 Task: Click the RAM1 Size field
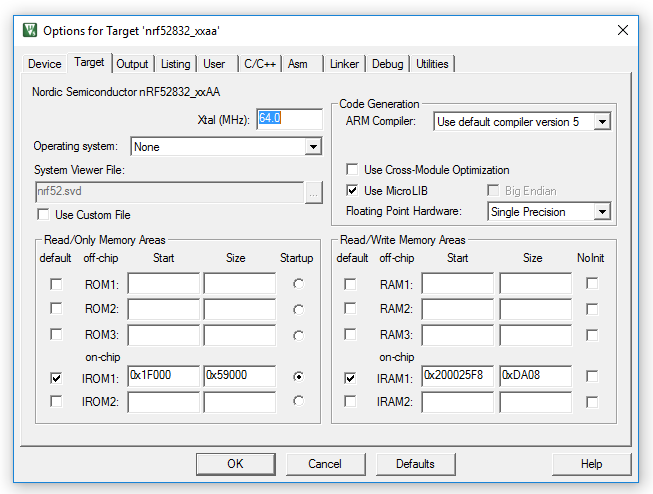point(536,284)
